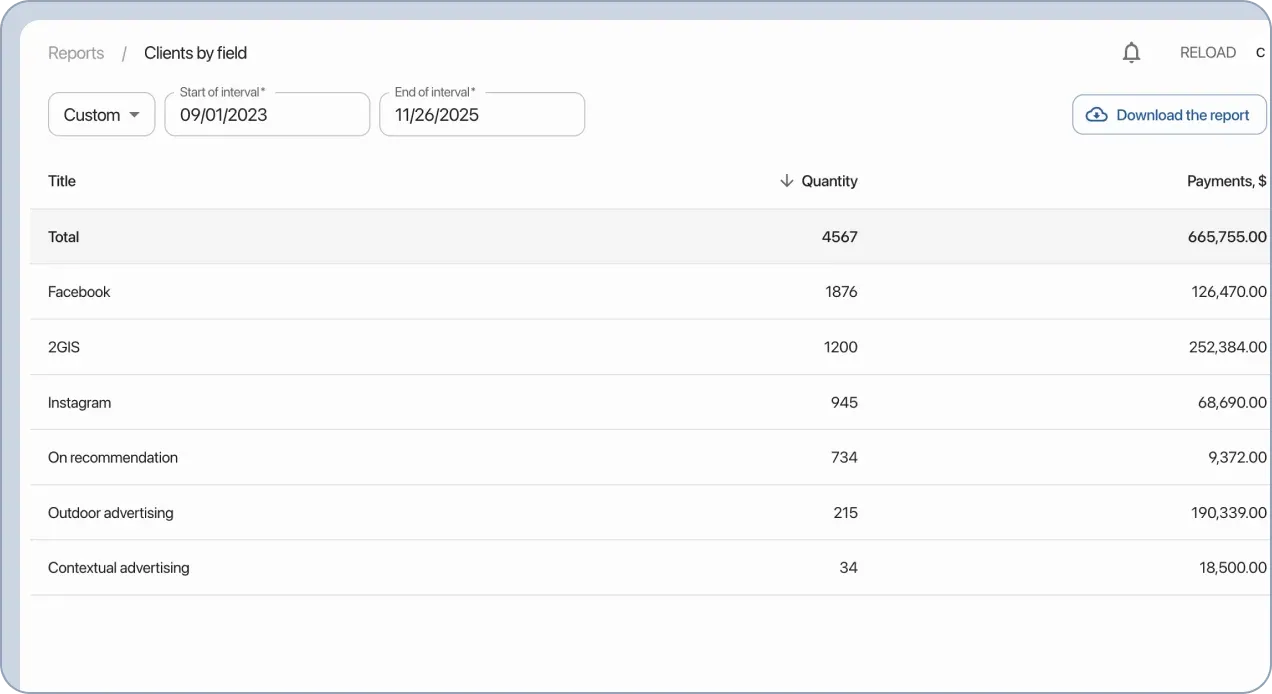
Task: Click the End of interval date field
Action: pyautogui.click(x=481, y=115)
